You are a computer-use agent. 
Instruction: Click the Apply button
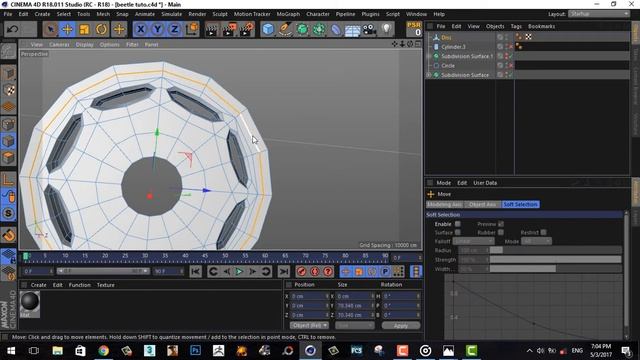[x=401, y=325]
